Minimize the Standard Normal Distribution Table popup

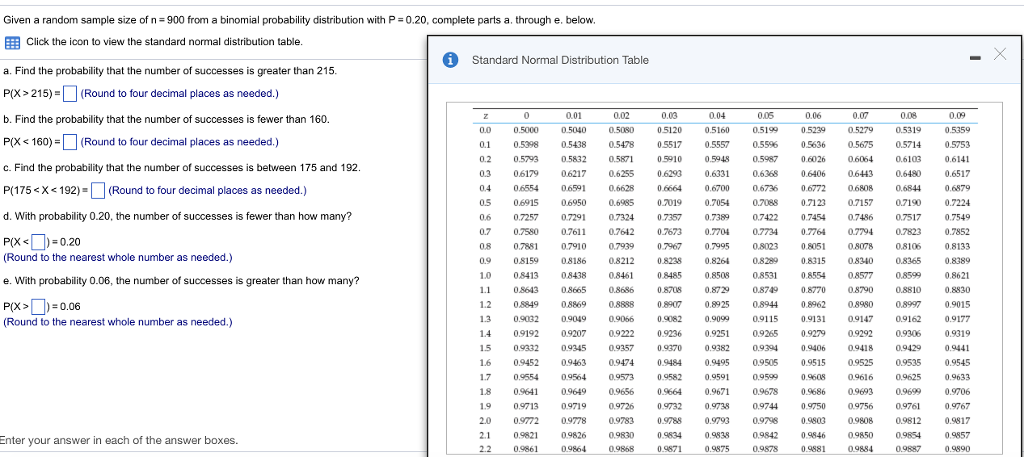(976, 59)
